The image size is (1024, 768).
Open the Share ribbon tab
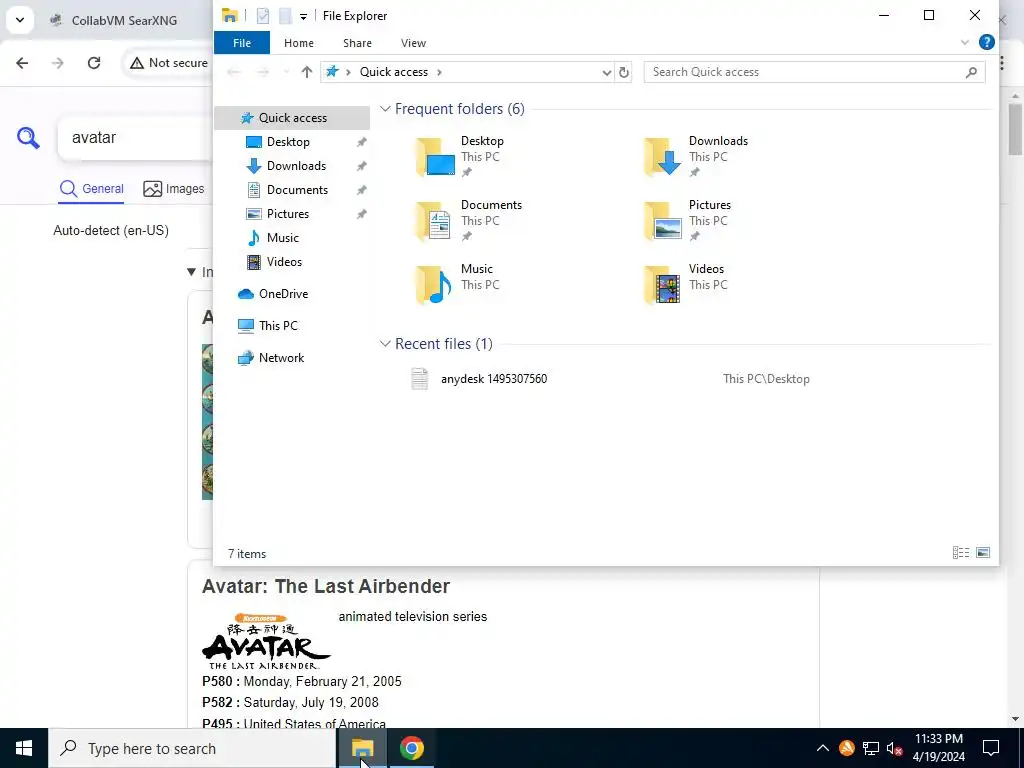pyautogui.click(x=357, y=43)
